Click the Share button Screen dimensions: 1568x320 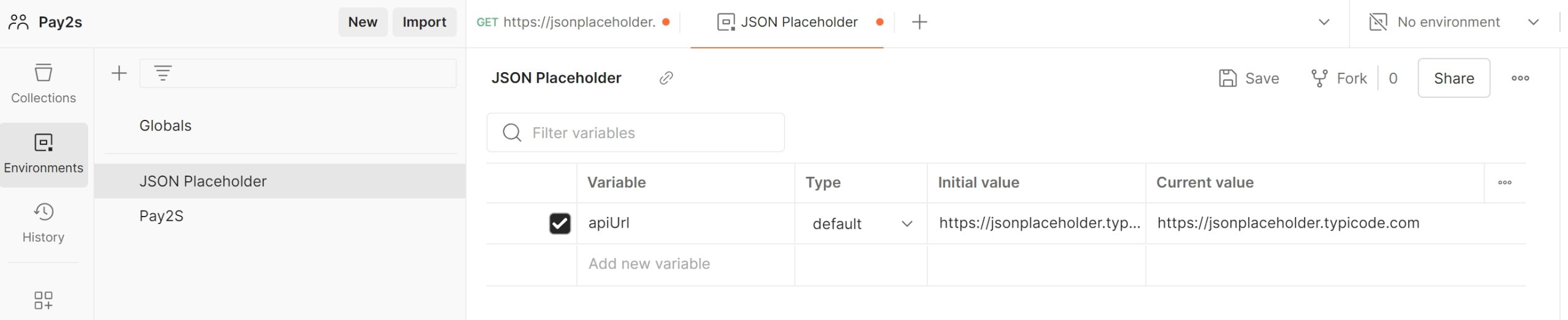pyautogui.click(x=1453, y=78)
